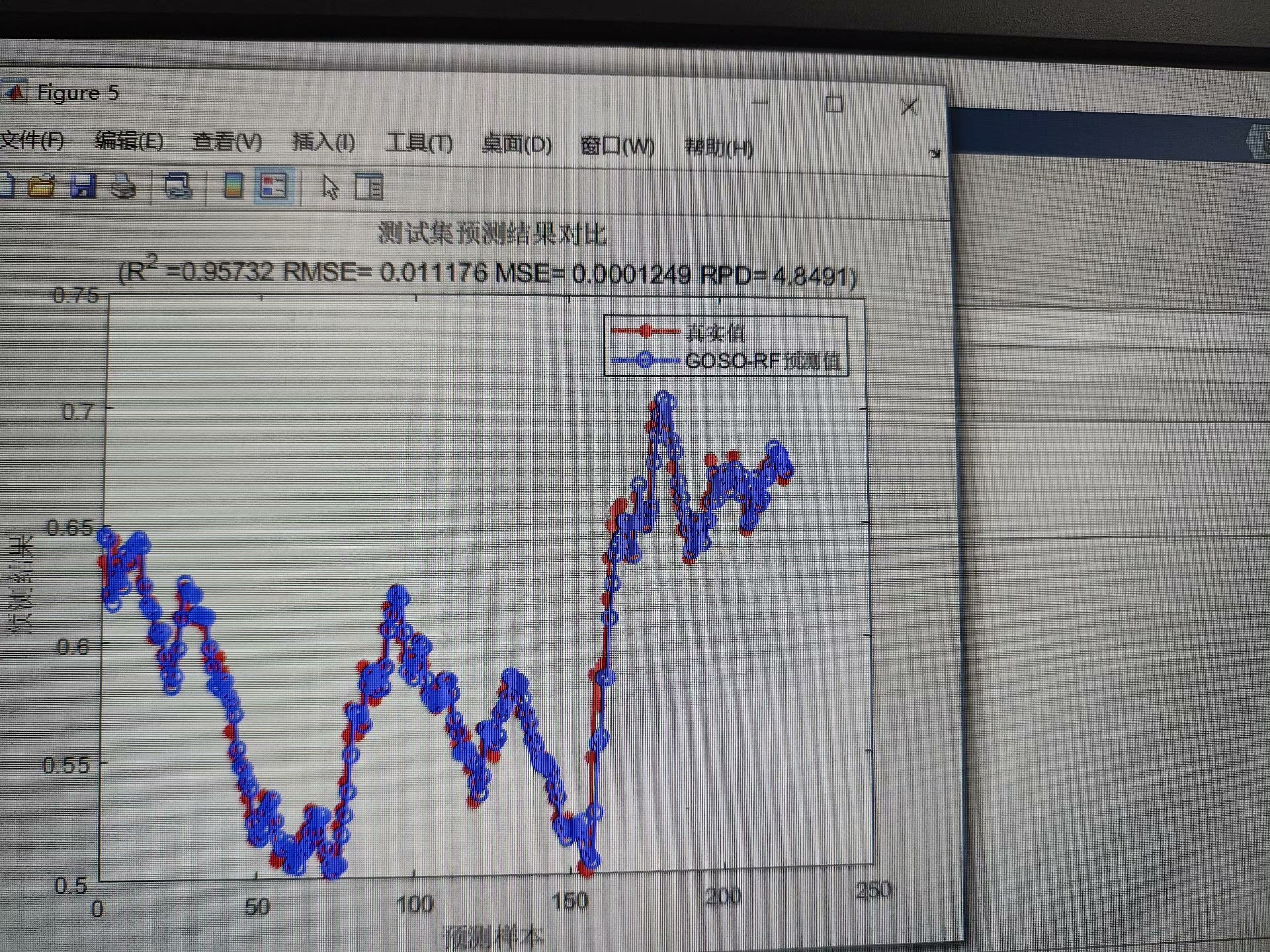The image size is (1270, 952).
Task: Maximize the Figure 5 window
Action: click(834, 104)
